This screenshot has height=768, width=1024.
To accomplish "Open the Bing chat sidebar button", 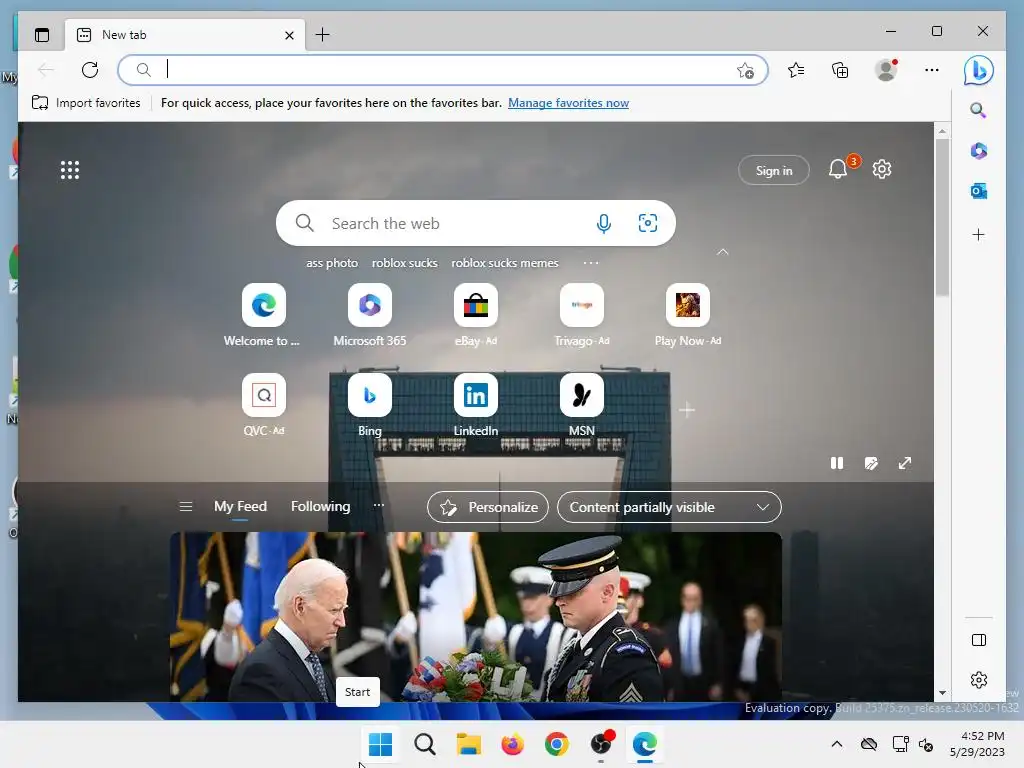I will pos(978,70).
